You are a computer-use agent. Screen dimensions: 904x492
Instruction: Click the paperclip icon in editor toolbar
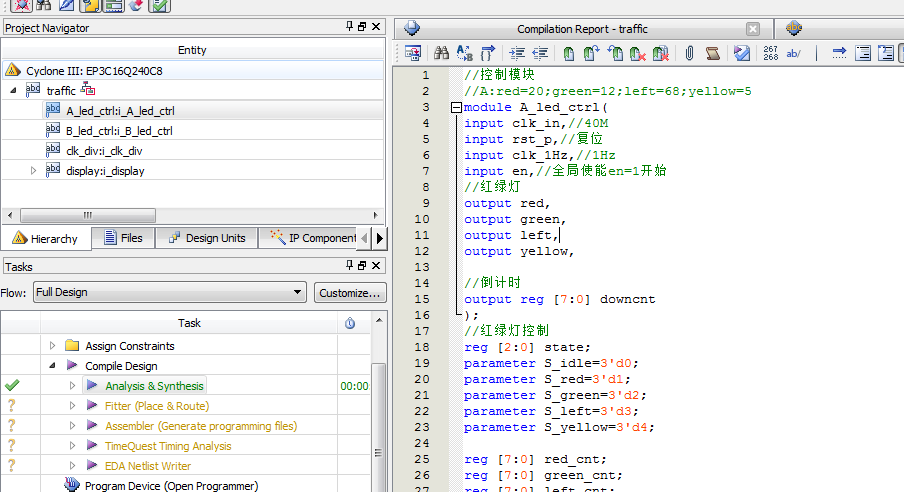pos(689,53)
